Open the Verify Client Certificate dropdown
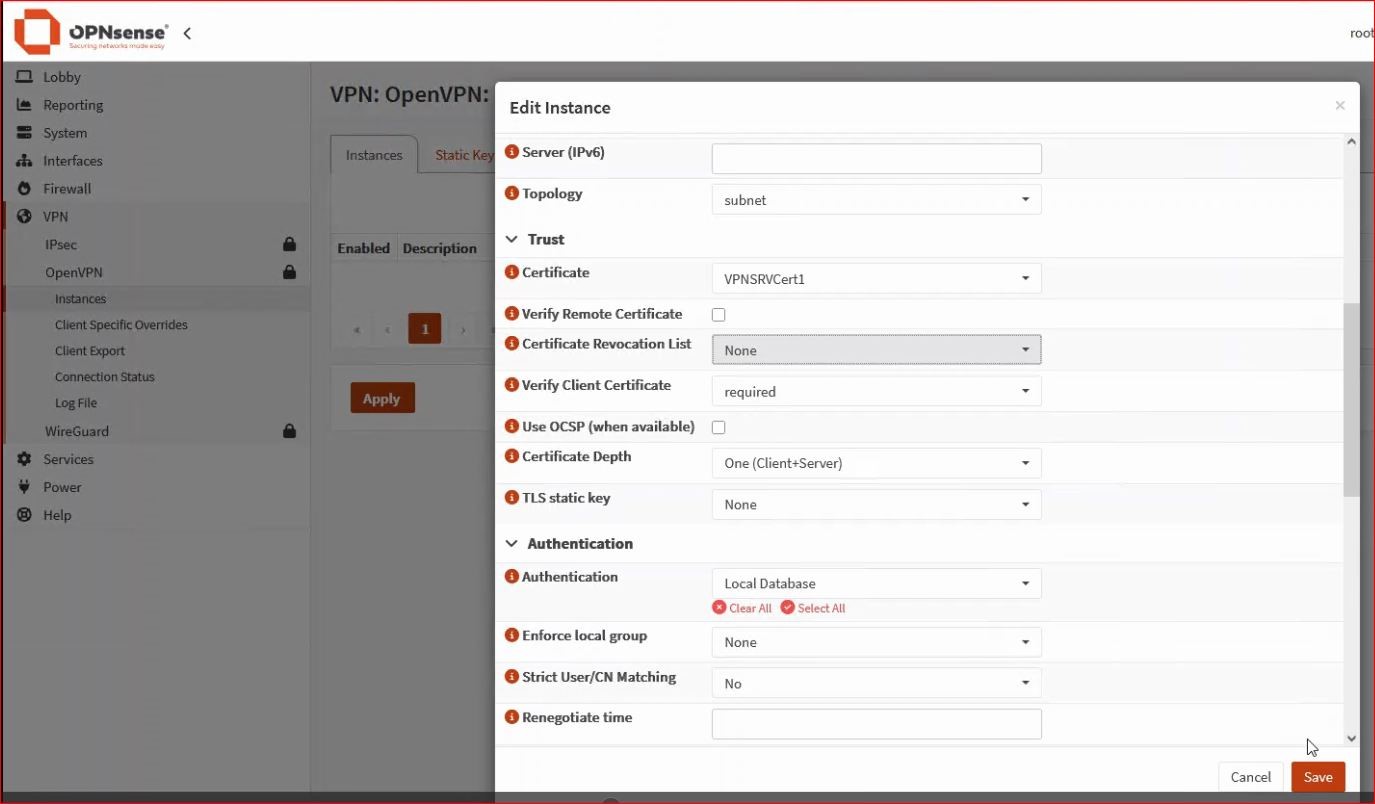Viewport: 1375px width, 804px height. coord(876,392)
